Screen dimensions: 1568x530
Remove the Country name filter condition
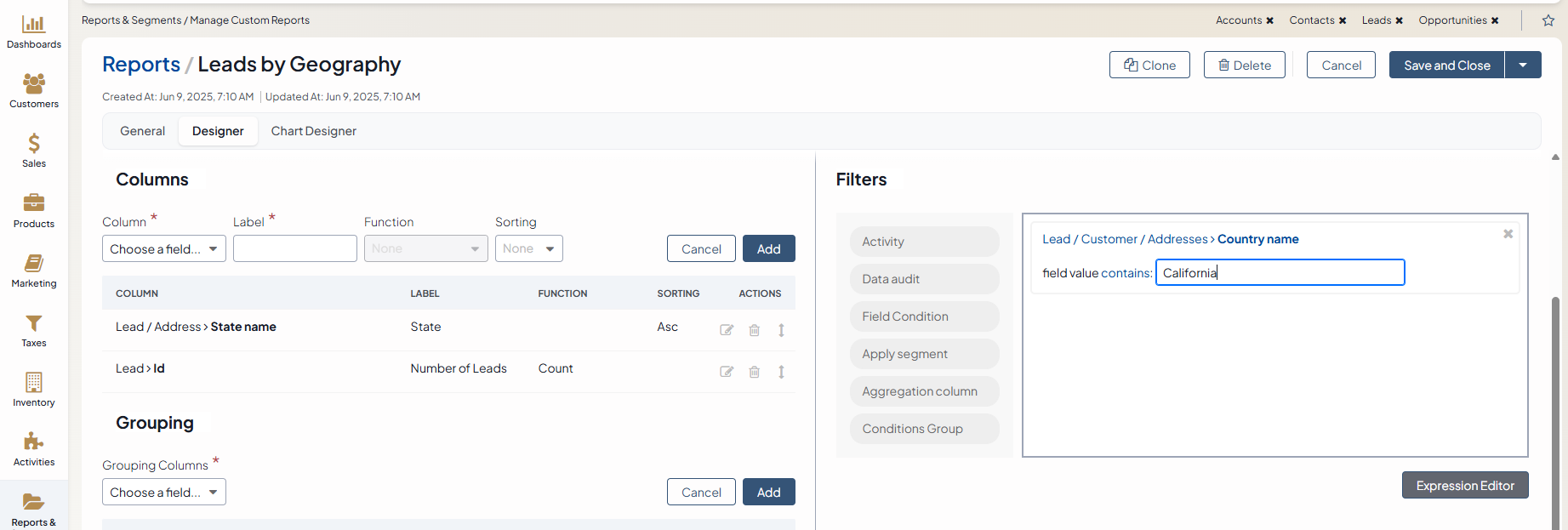pyautogui.click(x=1508, y=234)
